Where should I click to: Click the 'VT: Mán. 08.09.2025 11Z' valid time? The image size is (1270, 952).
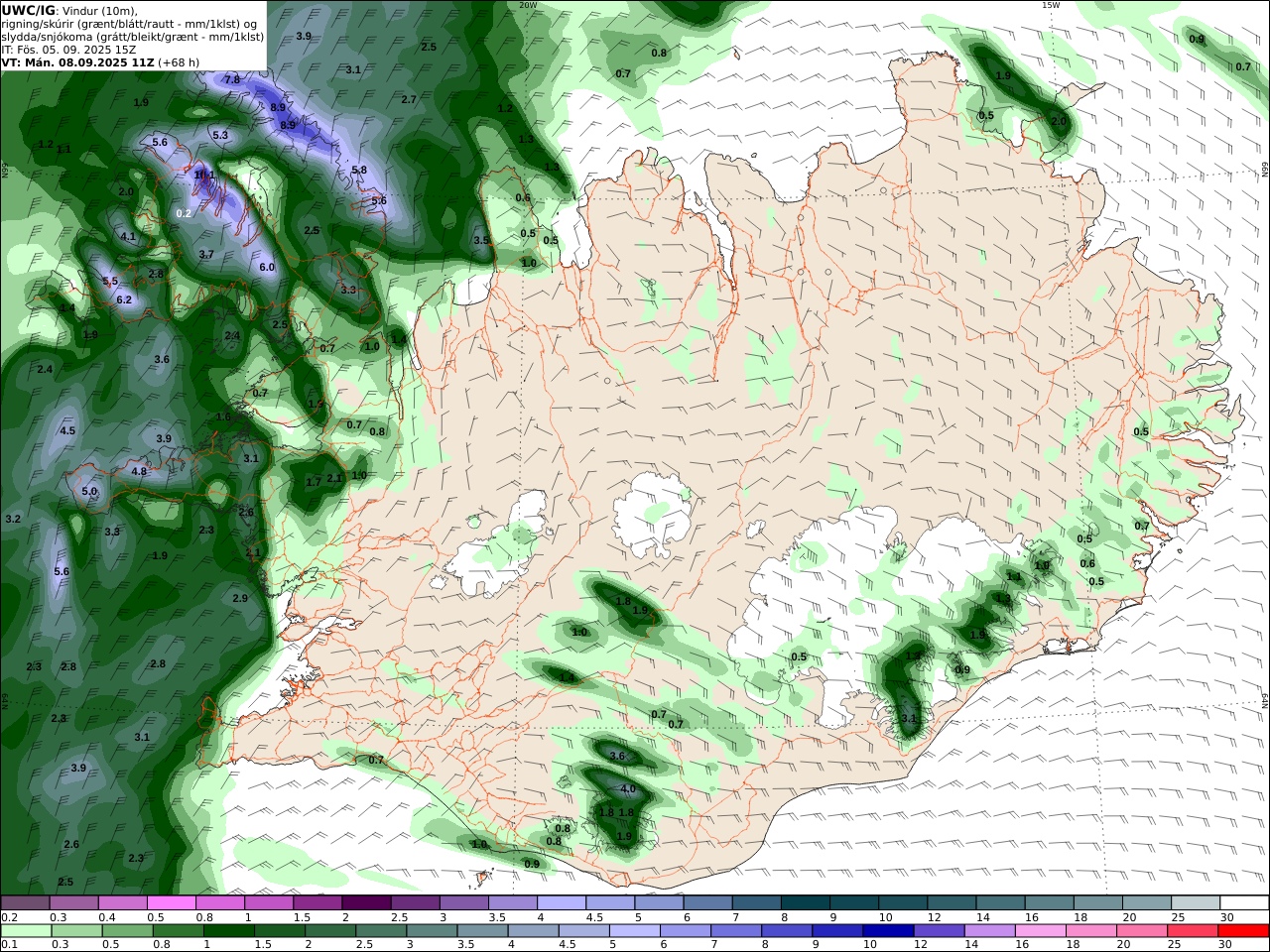coord(78,61)
